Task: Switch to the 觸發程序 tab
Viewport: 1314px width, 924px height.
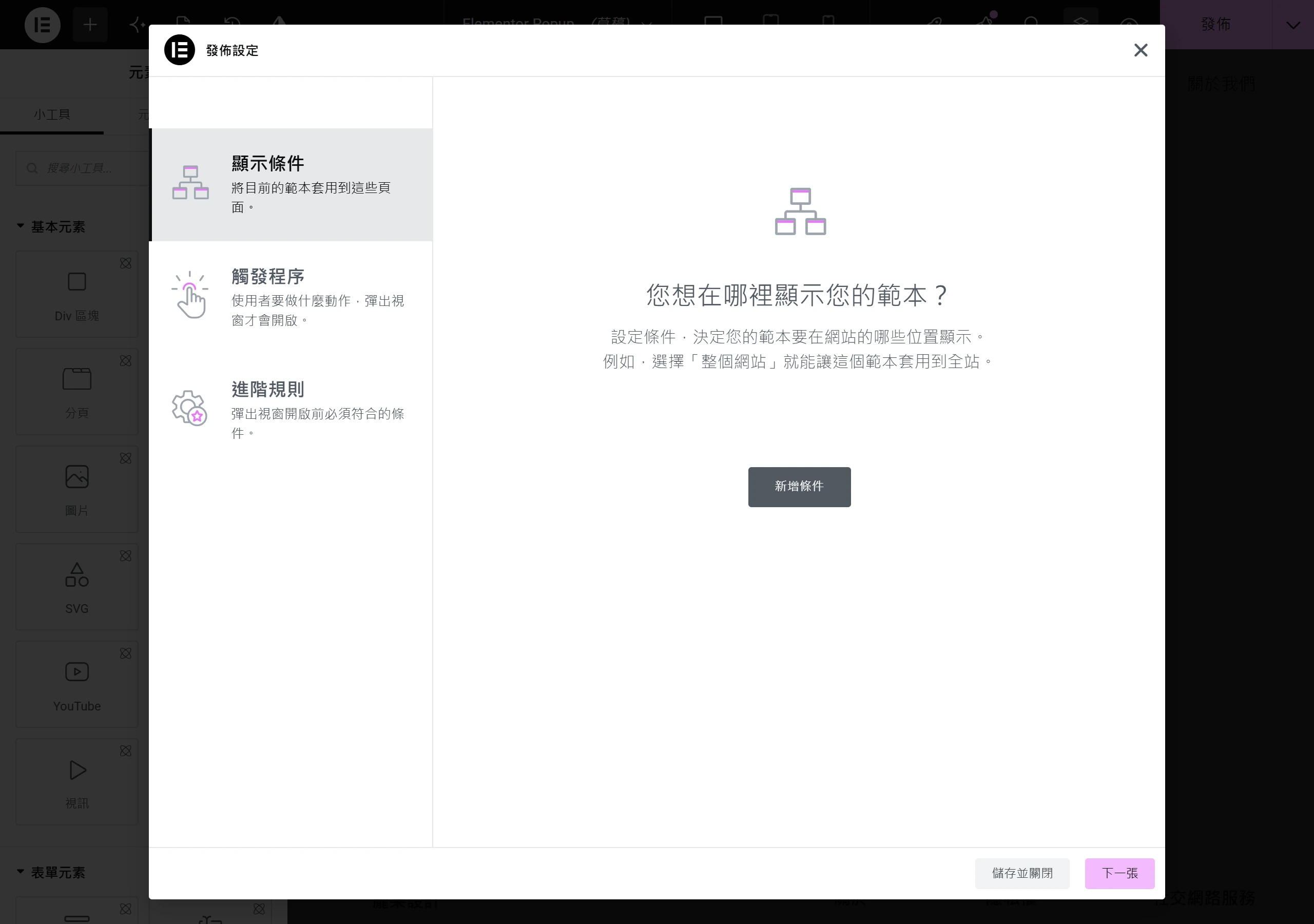Action: pos(291,297)
